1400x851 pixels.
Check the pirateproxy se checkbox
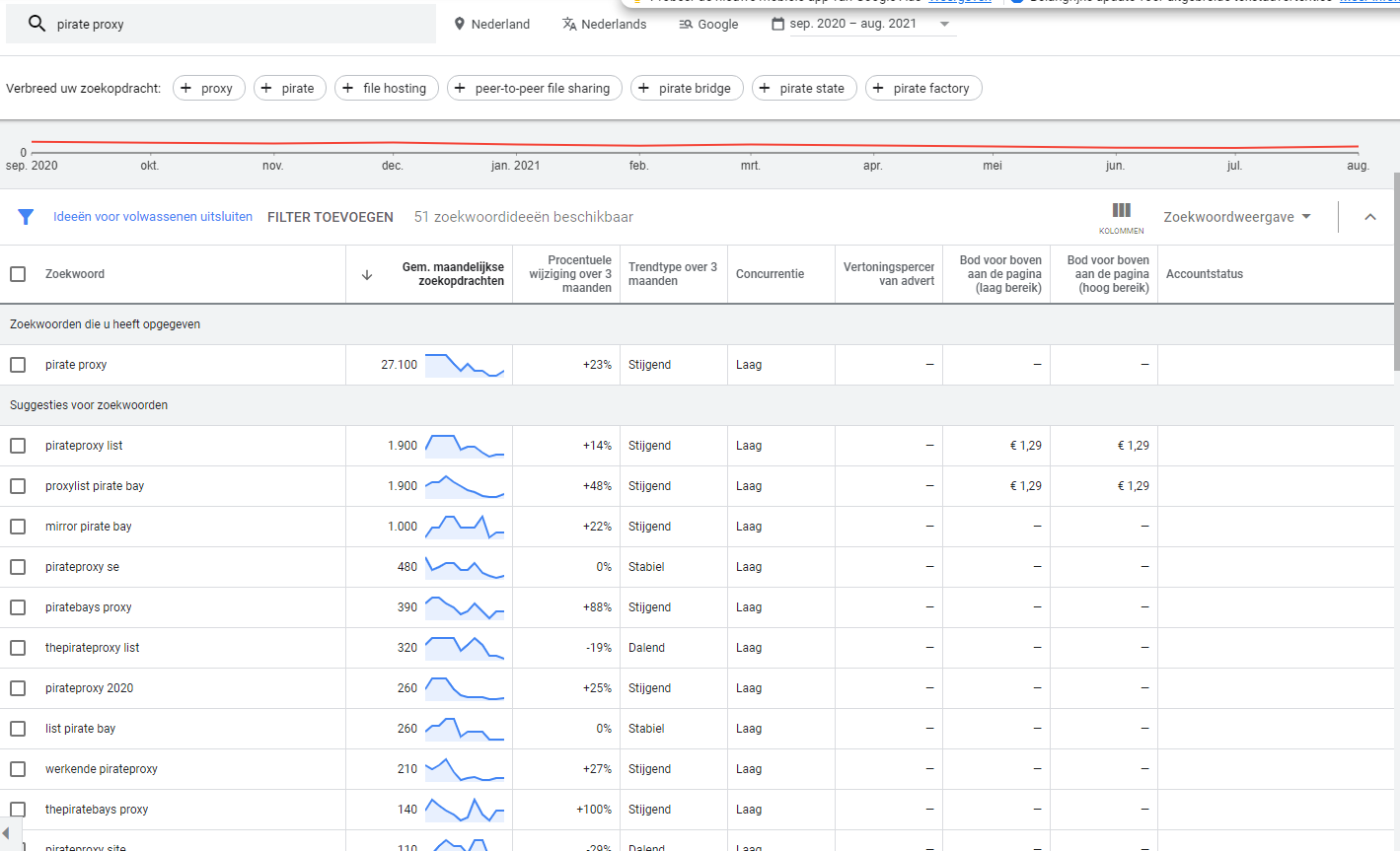(x=18, y=567)
